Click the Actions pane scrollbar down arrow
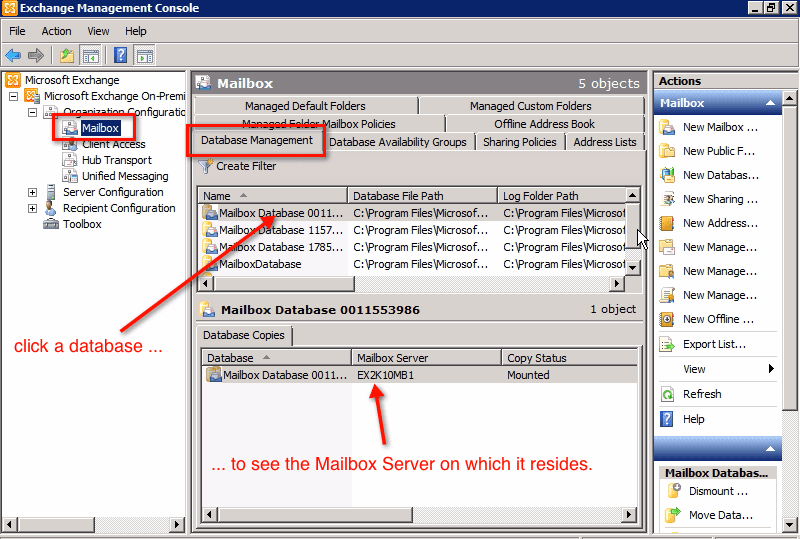The image size is (800, 539). (789, 525)
